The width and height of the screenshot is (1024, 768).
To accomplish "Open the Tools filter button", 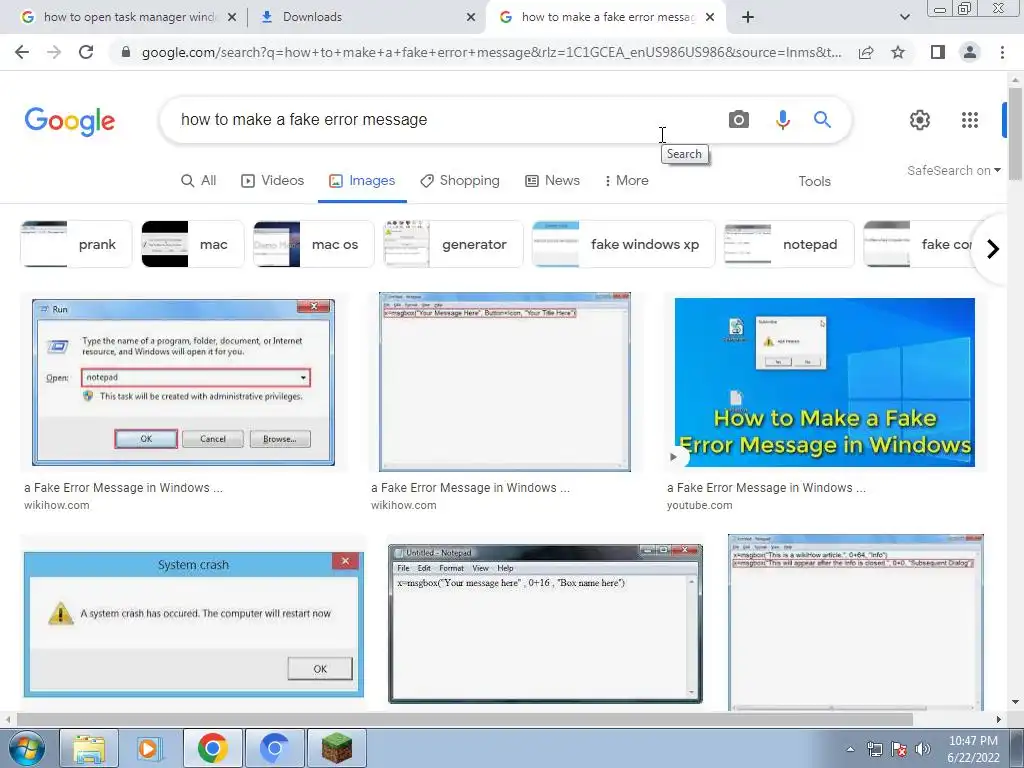I will tap(814, 182).
